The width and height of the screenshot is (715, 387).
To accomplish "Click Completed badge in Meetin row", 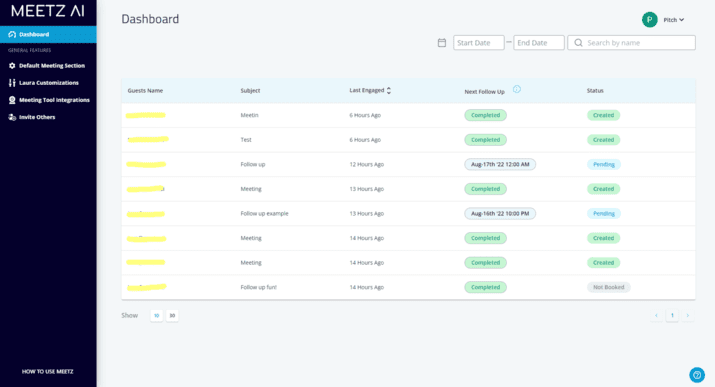I will (x=486, y=115).
